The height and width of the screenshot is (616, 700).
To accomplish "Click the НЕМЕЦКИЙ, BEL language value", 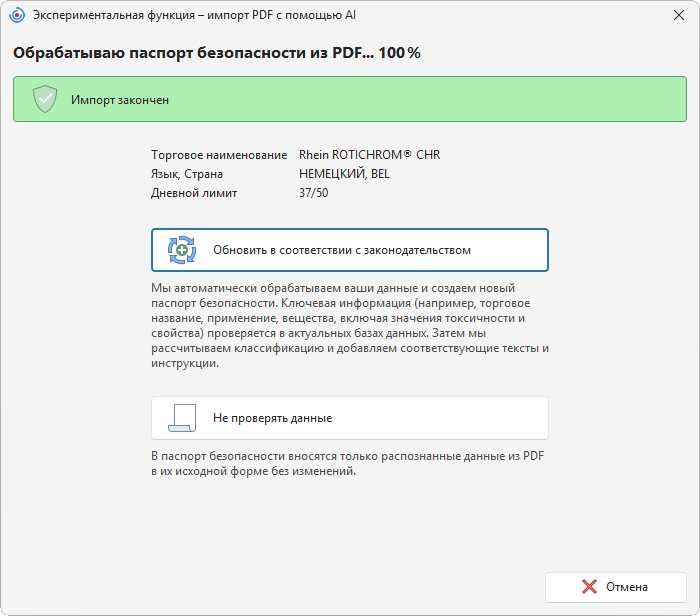I will (x=344, y=174).
